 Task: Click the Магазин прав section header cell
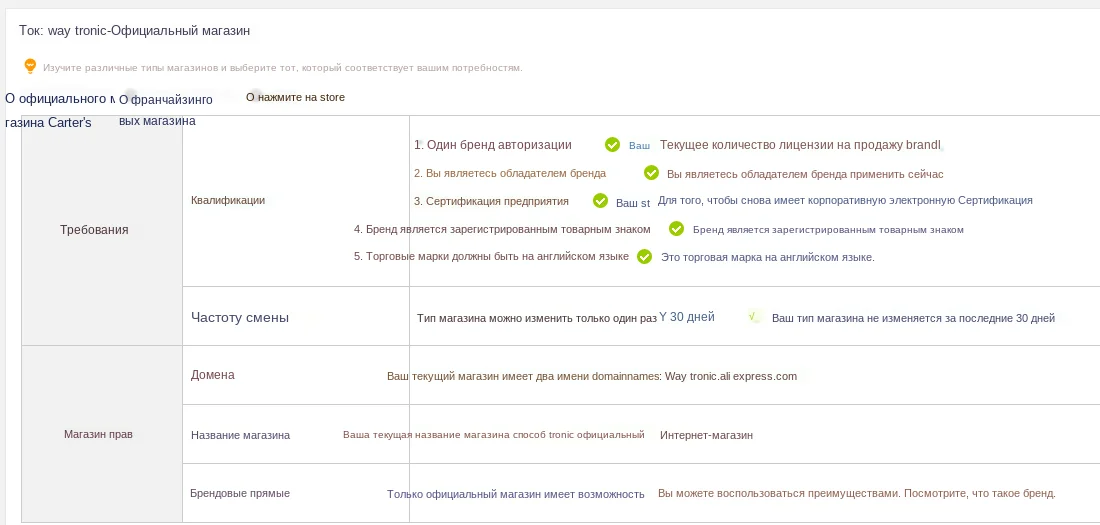pos(98,434)
